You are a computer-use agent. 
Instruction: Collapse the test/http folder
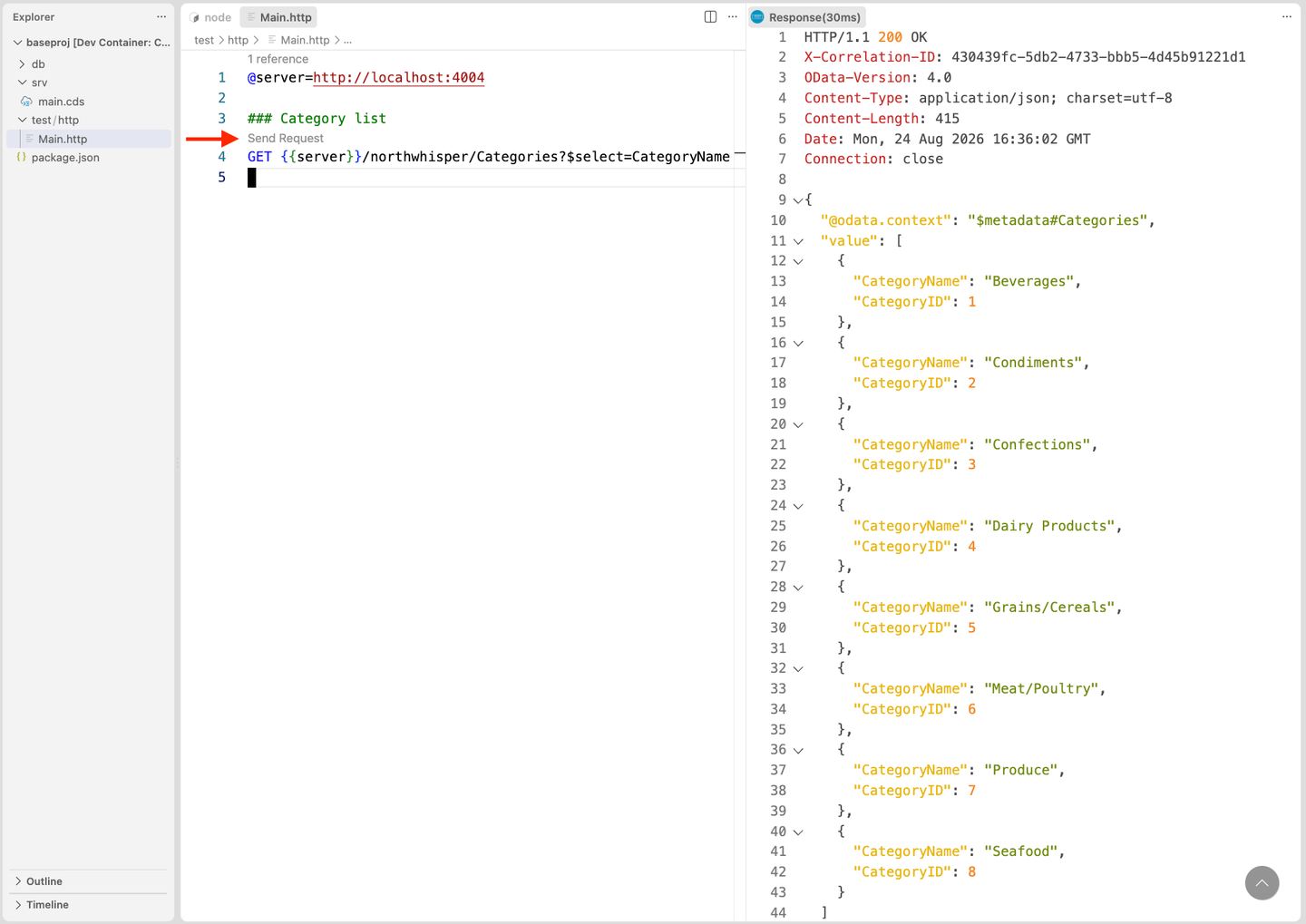coord(23,120)
